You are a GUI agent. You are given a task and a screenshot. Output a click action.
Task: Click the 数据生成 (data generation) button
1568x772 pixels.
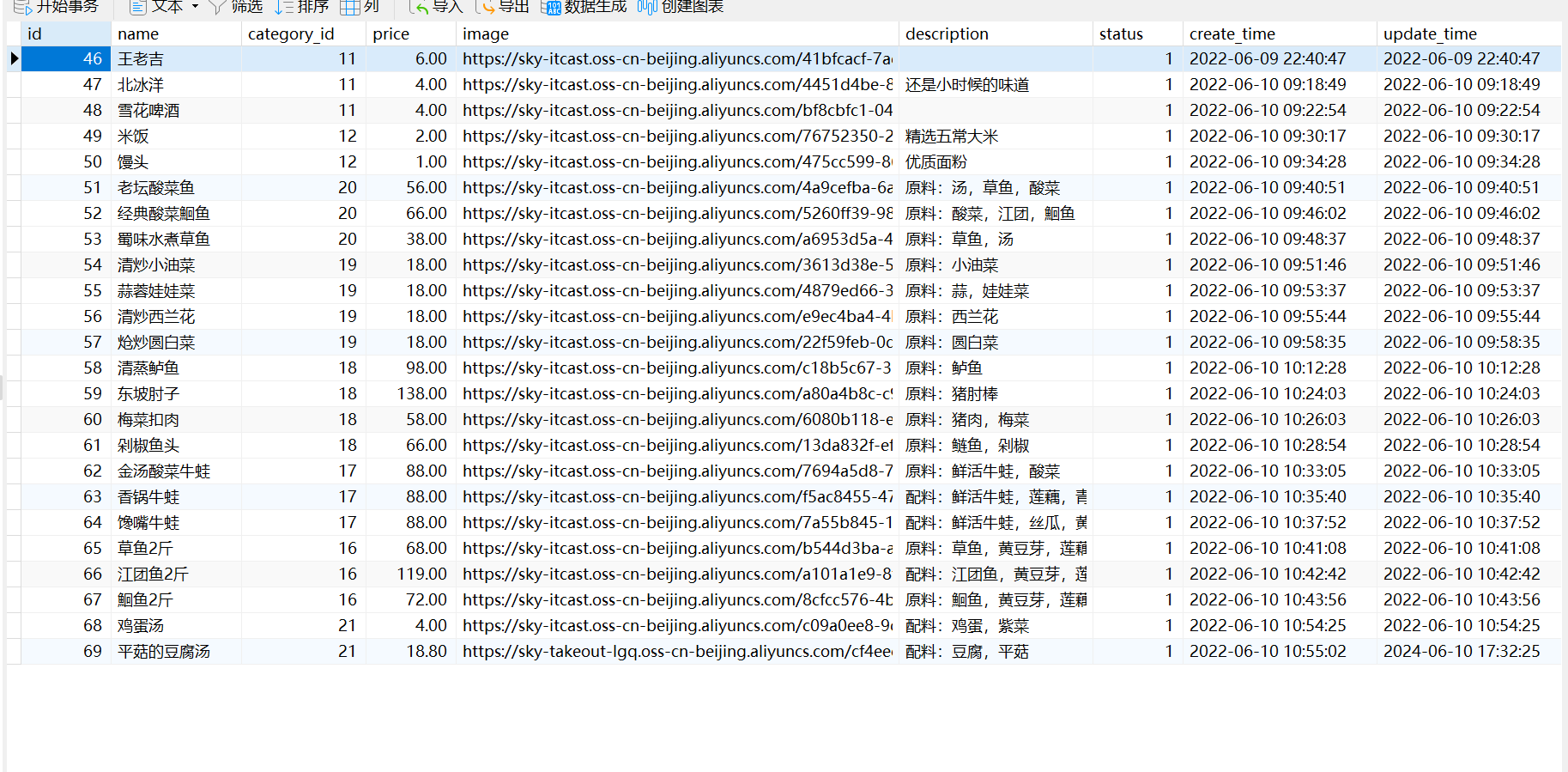584,7
